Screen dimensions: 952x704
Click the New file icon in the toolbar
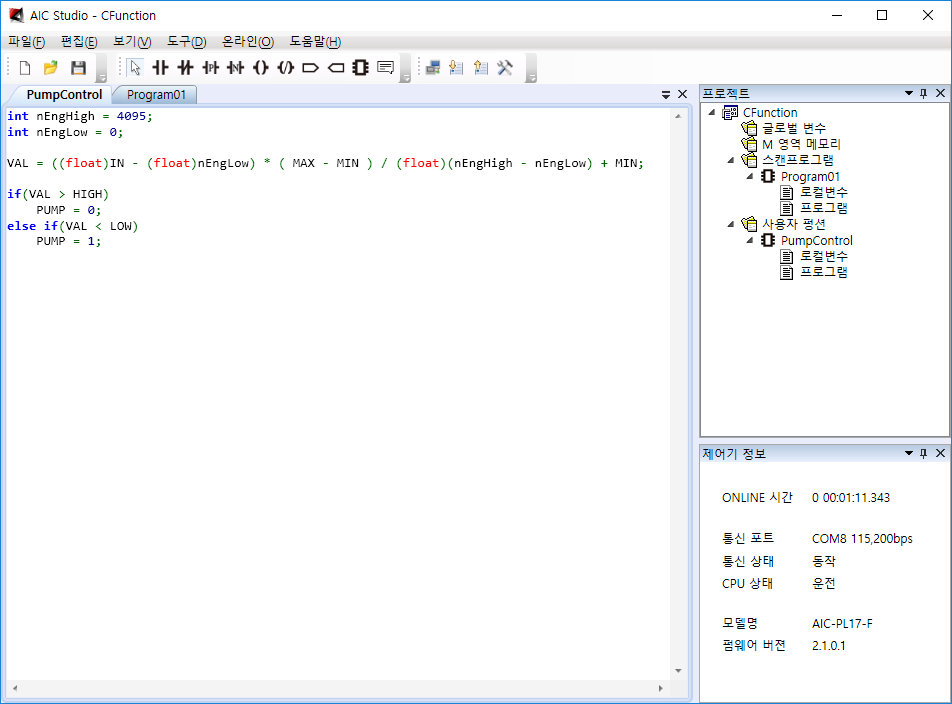click(x=25, y=68)
